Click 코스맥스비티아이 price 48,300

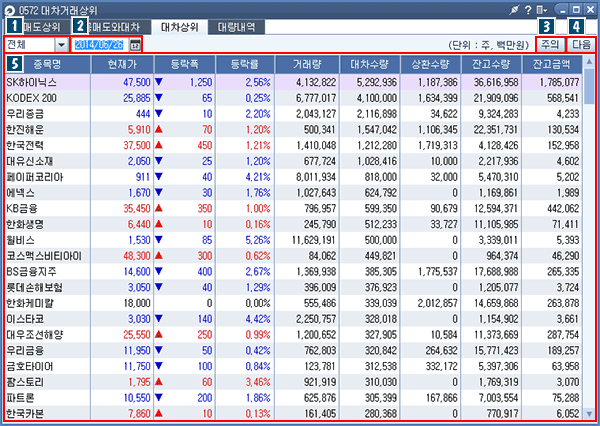[x=137, y=256]
